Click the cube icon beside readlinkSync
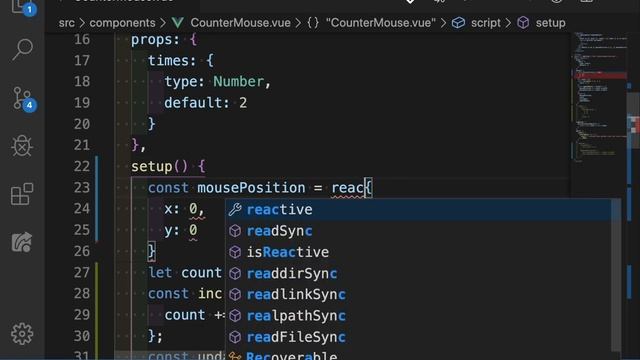The height and width of the screenshot is (360, 640). [235, 295]
